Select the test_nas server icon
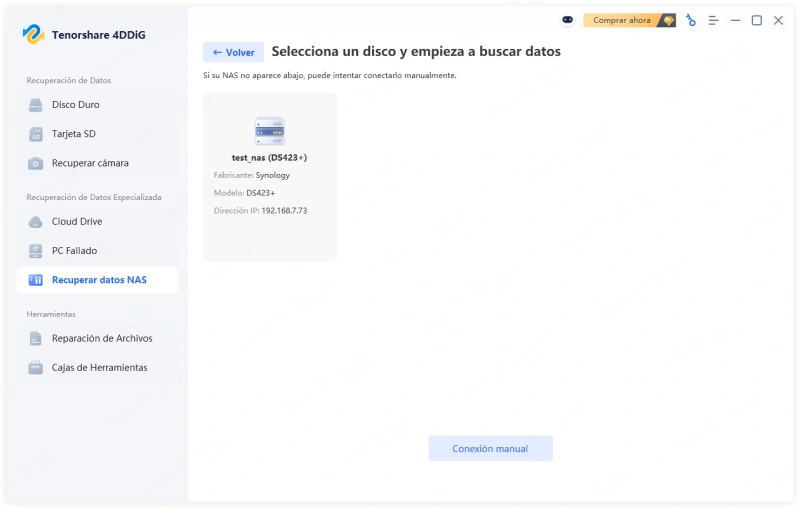Image resolution: width=800 pixels, height=508 pixels. [x=270, y=131]
